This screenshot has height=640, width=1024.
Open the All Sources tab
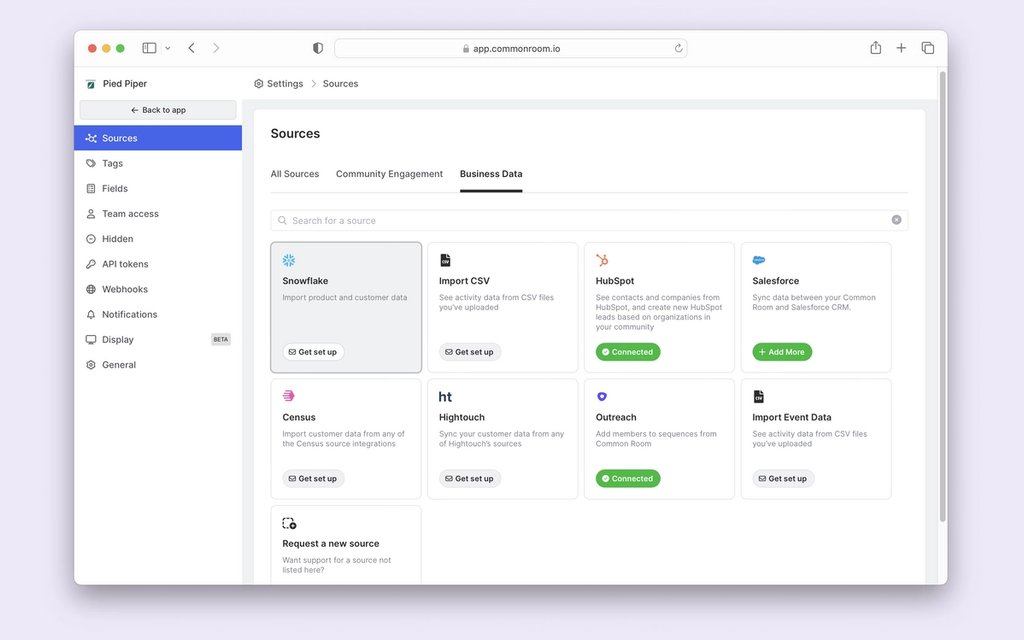(x=295, y=173)
